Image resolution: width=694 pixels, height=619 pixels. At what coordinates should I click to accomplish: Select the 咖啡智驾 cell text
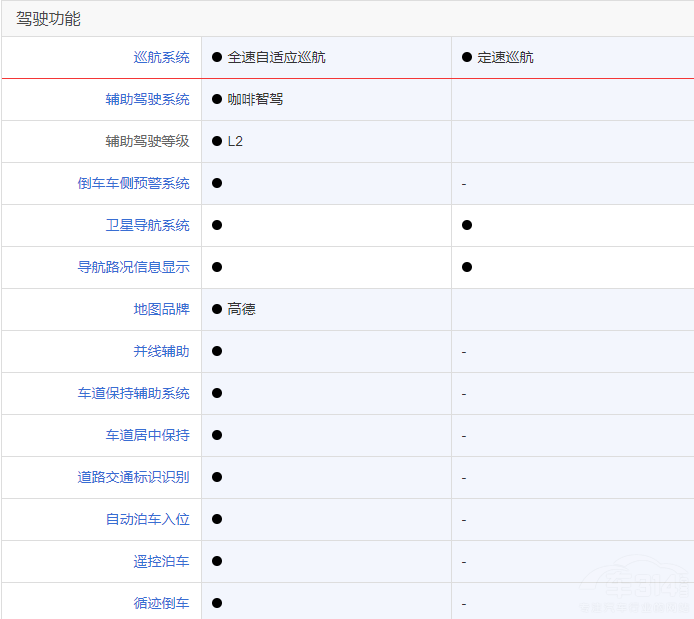pyautogui.click(x=254, y=99)
